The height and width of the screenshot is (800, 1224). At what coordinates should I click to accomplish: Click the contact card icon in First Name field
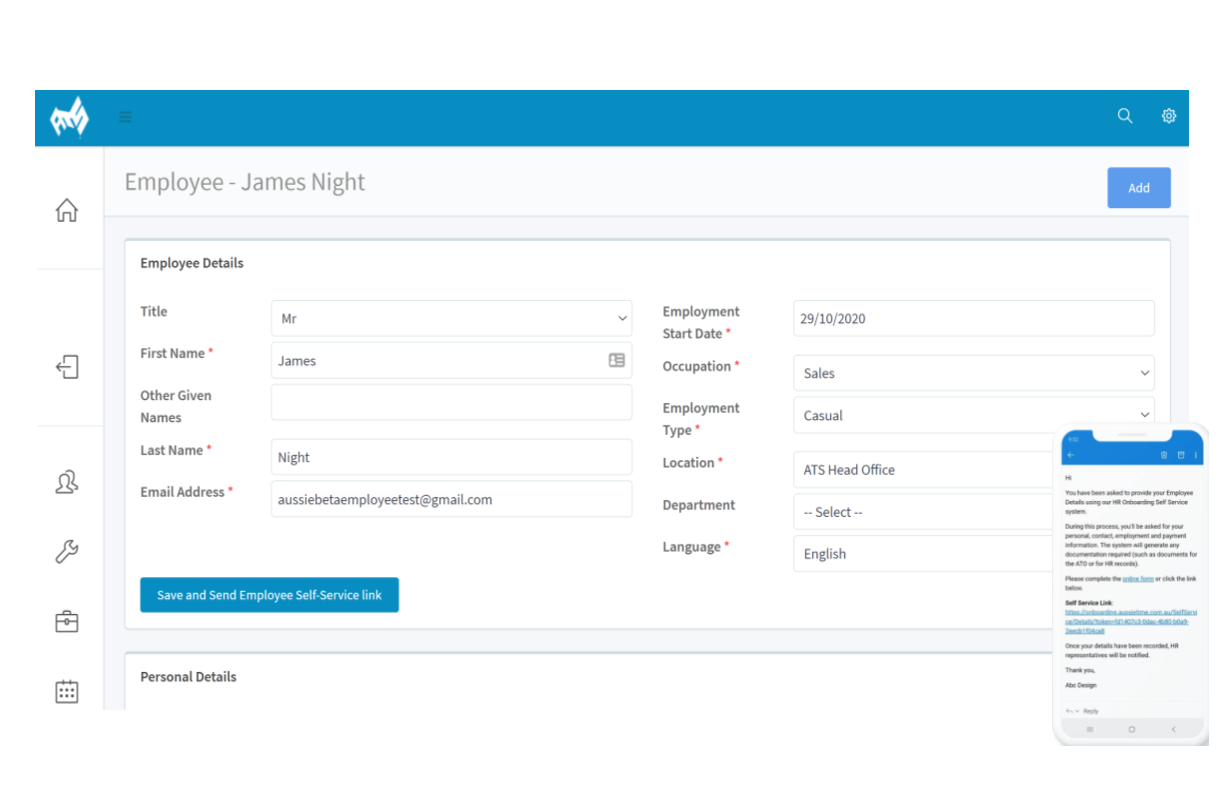[x=617, y=360]
